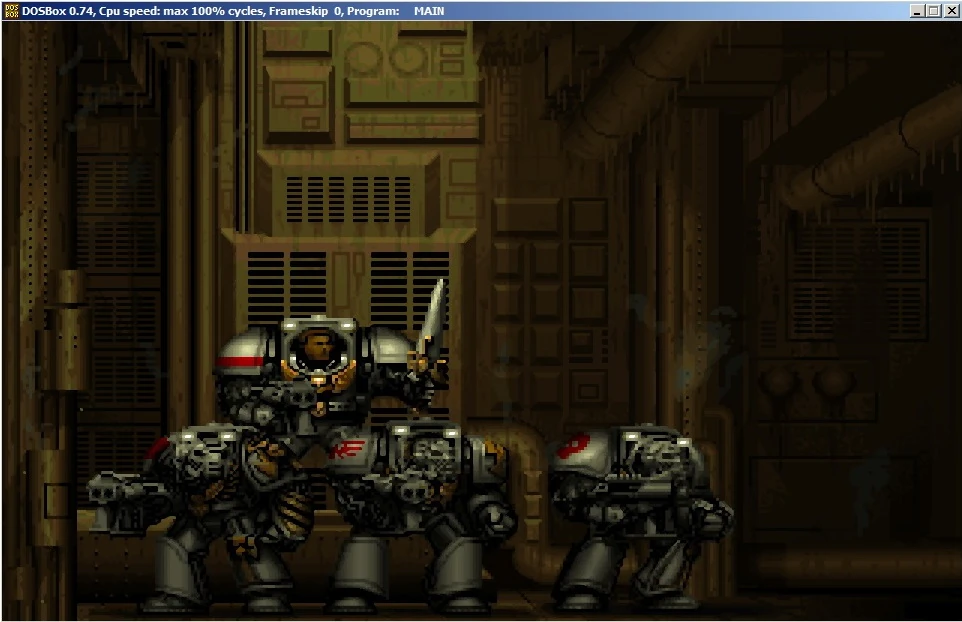
Task: Click the leftmost Terminator aiming the storm bolter
Action: point(202,518)
